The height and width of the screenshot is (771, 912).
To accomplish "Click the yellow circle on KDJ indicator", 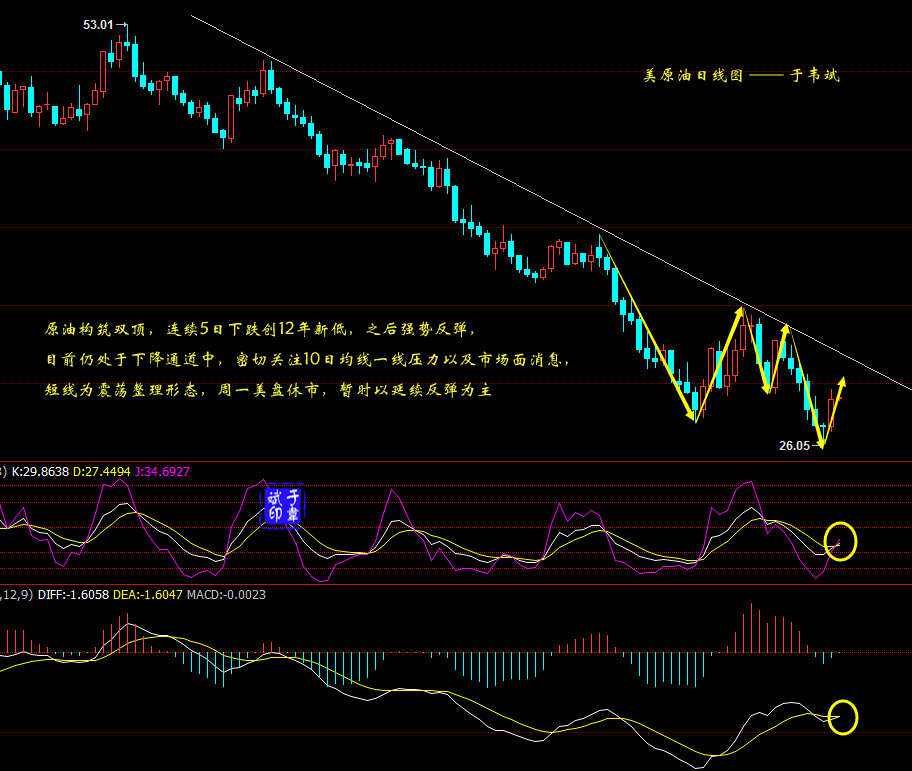I will click(x=841, y=541).
